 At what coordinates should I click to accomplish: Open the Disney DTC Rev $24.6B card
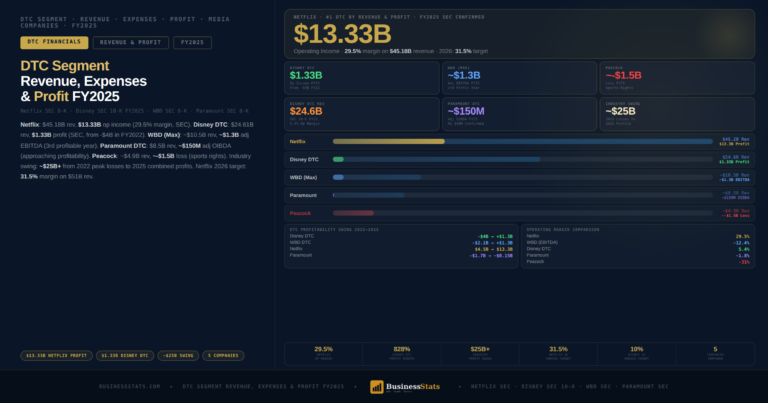[x=362, y=114]
